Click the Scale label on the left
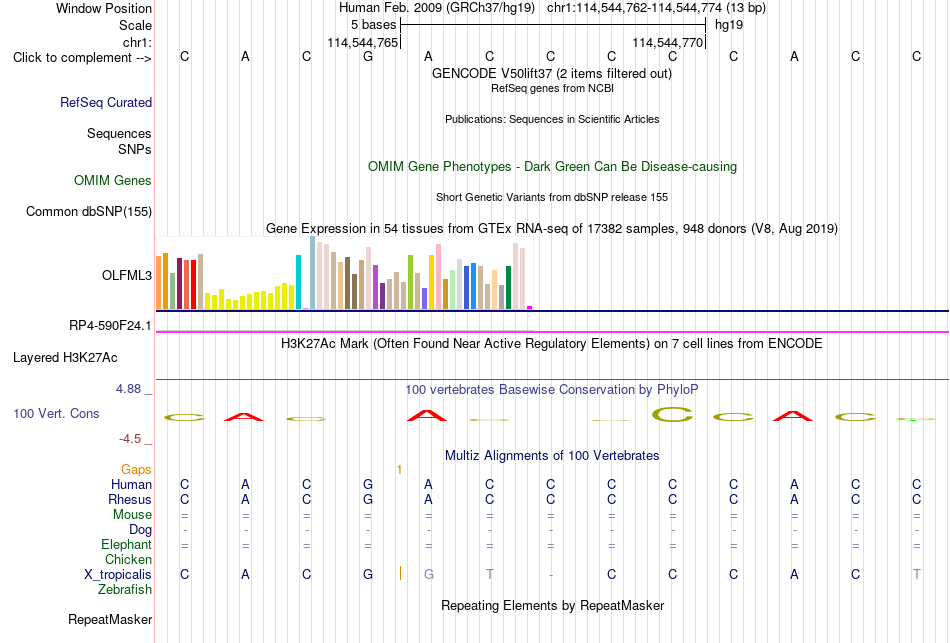This screenshot has height=643, width=950. coord(135,25)
